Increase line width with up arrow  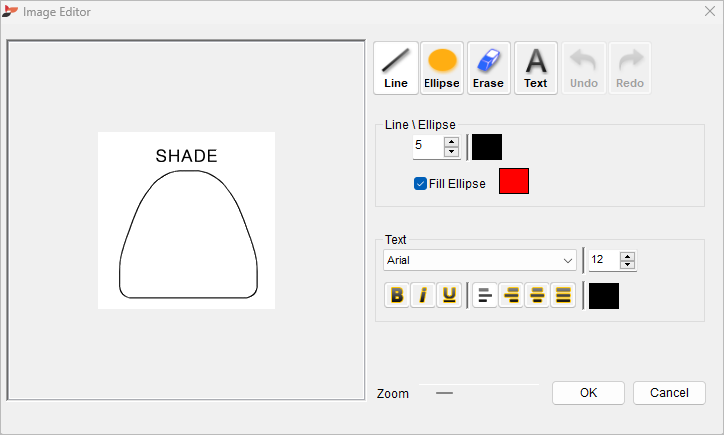451,142
